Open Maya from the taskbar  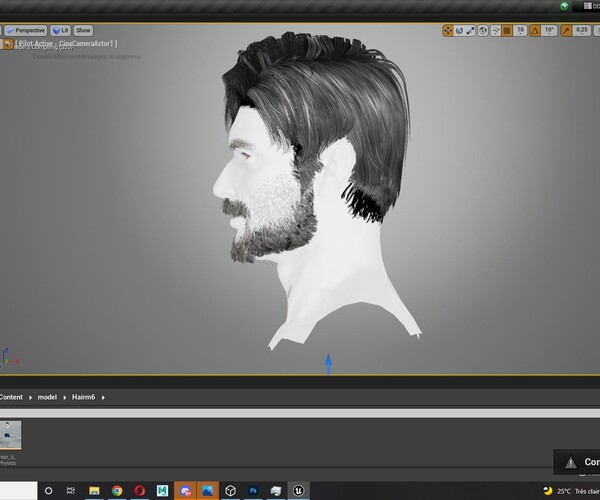coord(162,490)
